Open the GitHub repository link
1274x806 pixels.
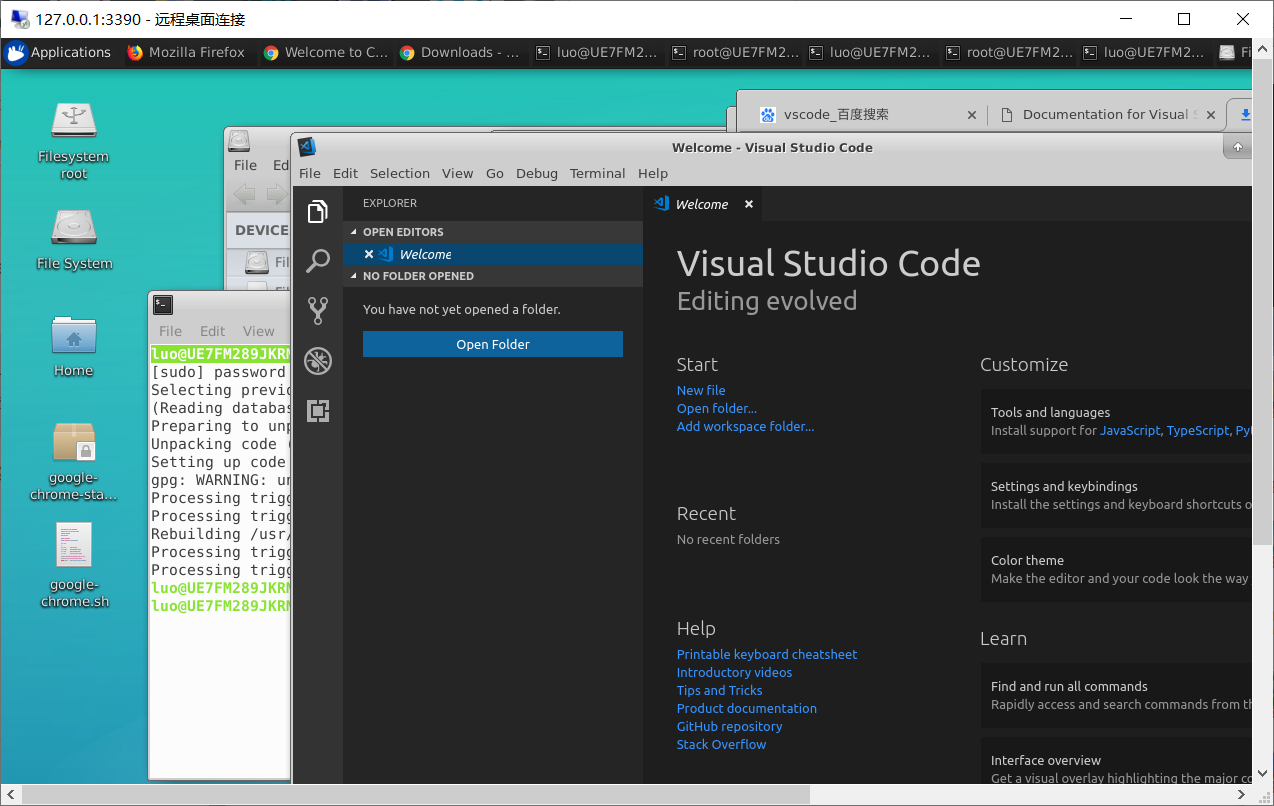point(730,726)
